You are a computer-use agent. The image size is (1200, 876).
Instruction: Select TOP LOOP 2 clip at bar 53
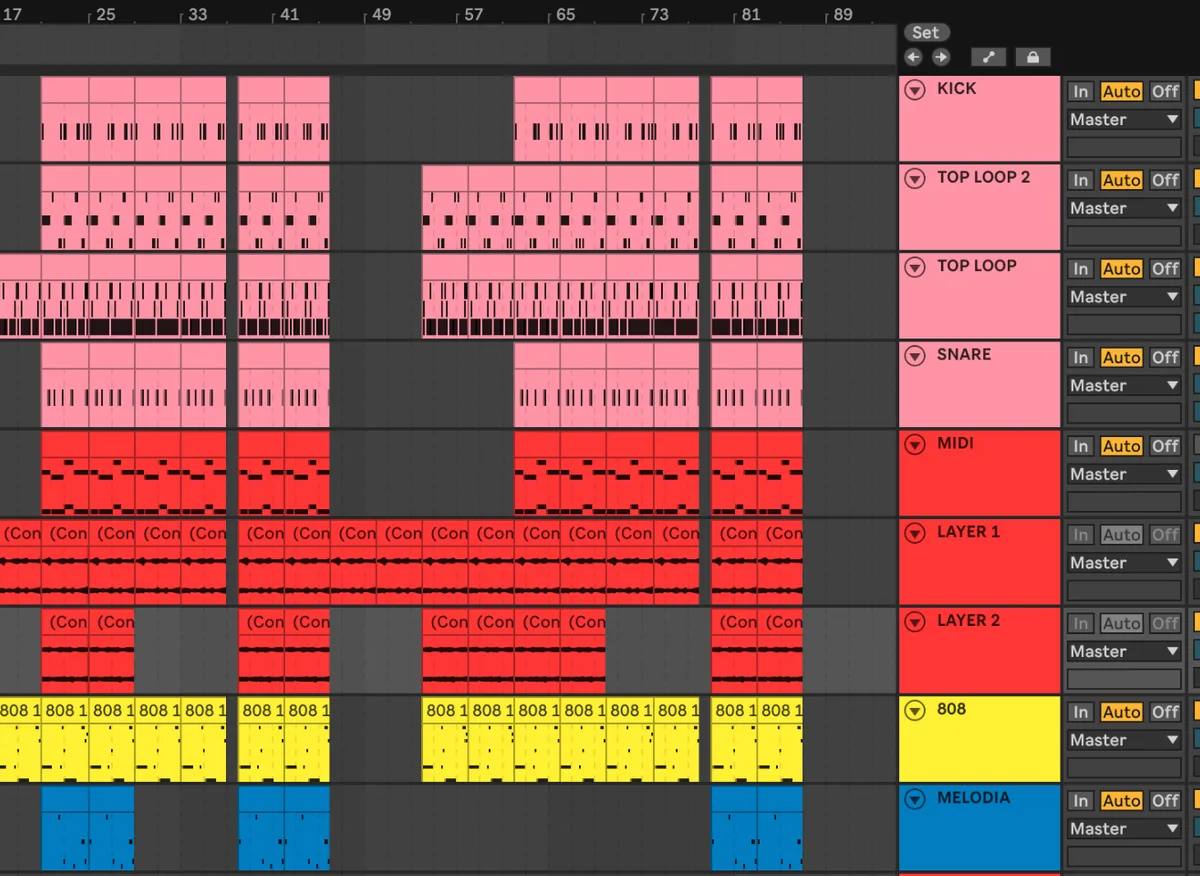pyautogui.click(x=445, y=208)
